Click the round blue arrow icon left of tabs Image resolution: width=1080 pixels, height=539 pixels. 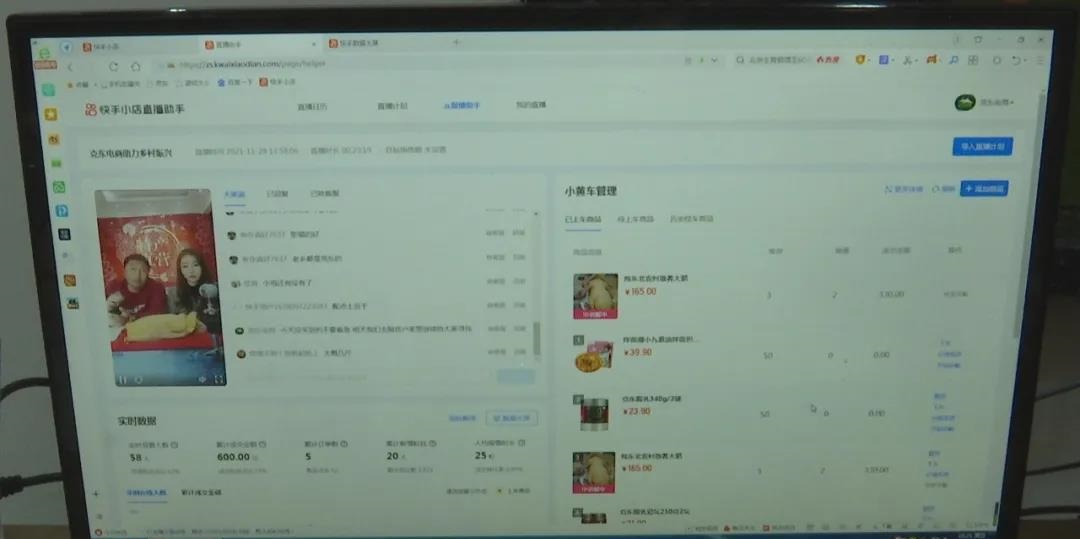point(67,47)
